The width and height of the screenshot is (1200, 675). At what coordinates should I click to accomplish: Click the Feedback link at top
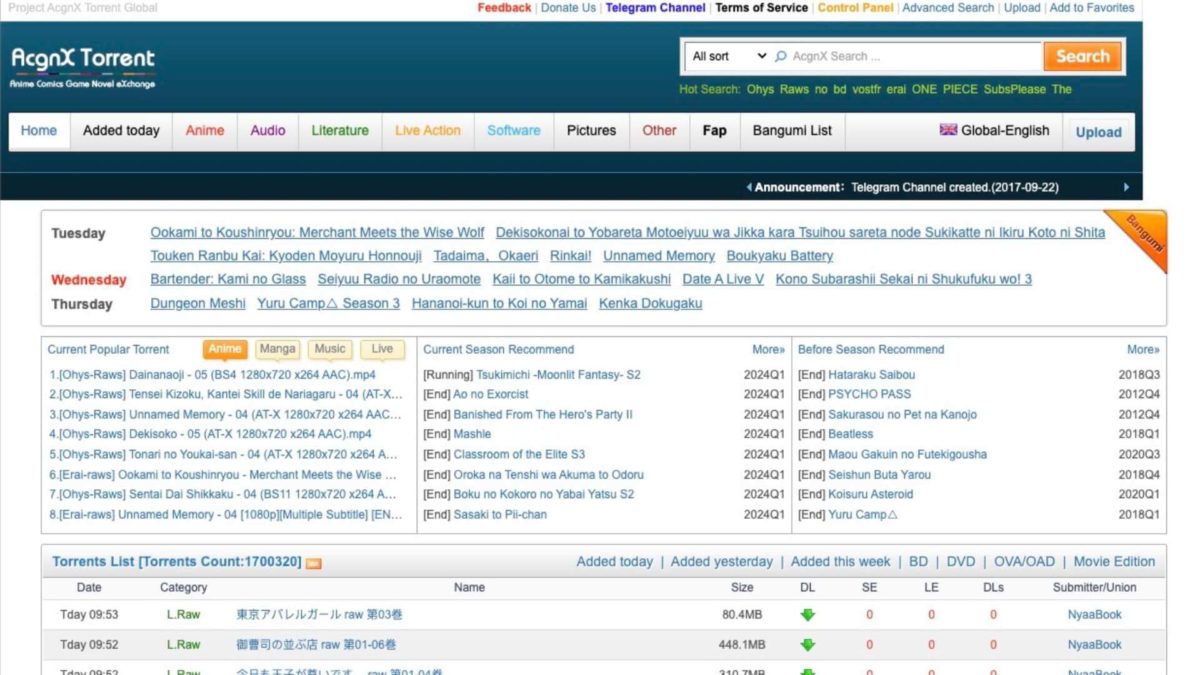point(504,8)
